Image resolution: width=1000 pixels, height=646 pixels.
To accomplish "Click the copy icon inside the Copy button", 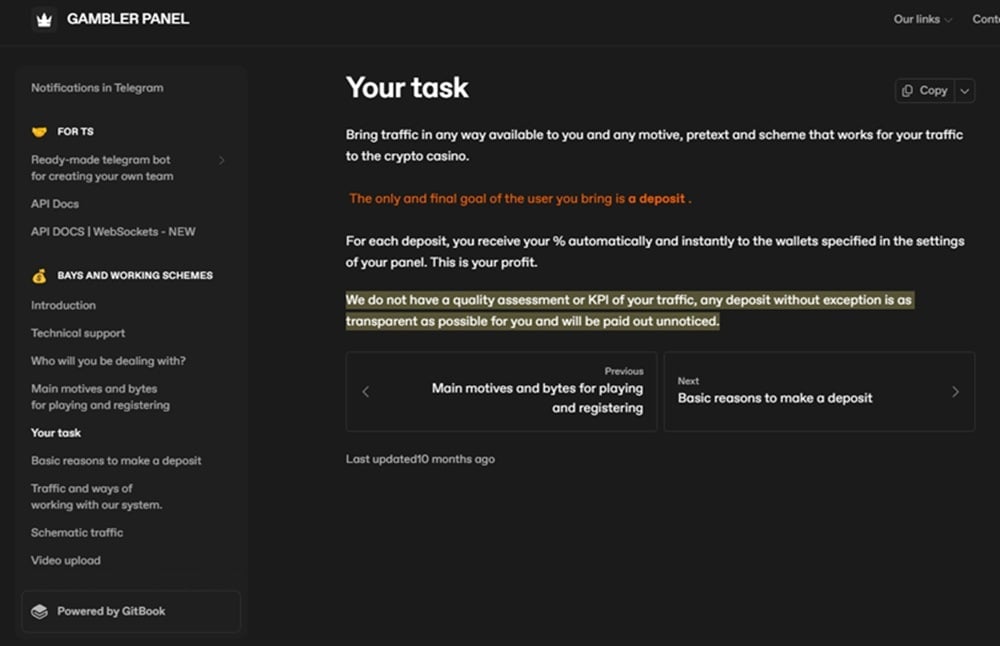I will point(910,90).
